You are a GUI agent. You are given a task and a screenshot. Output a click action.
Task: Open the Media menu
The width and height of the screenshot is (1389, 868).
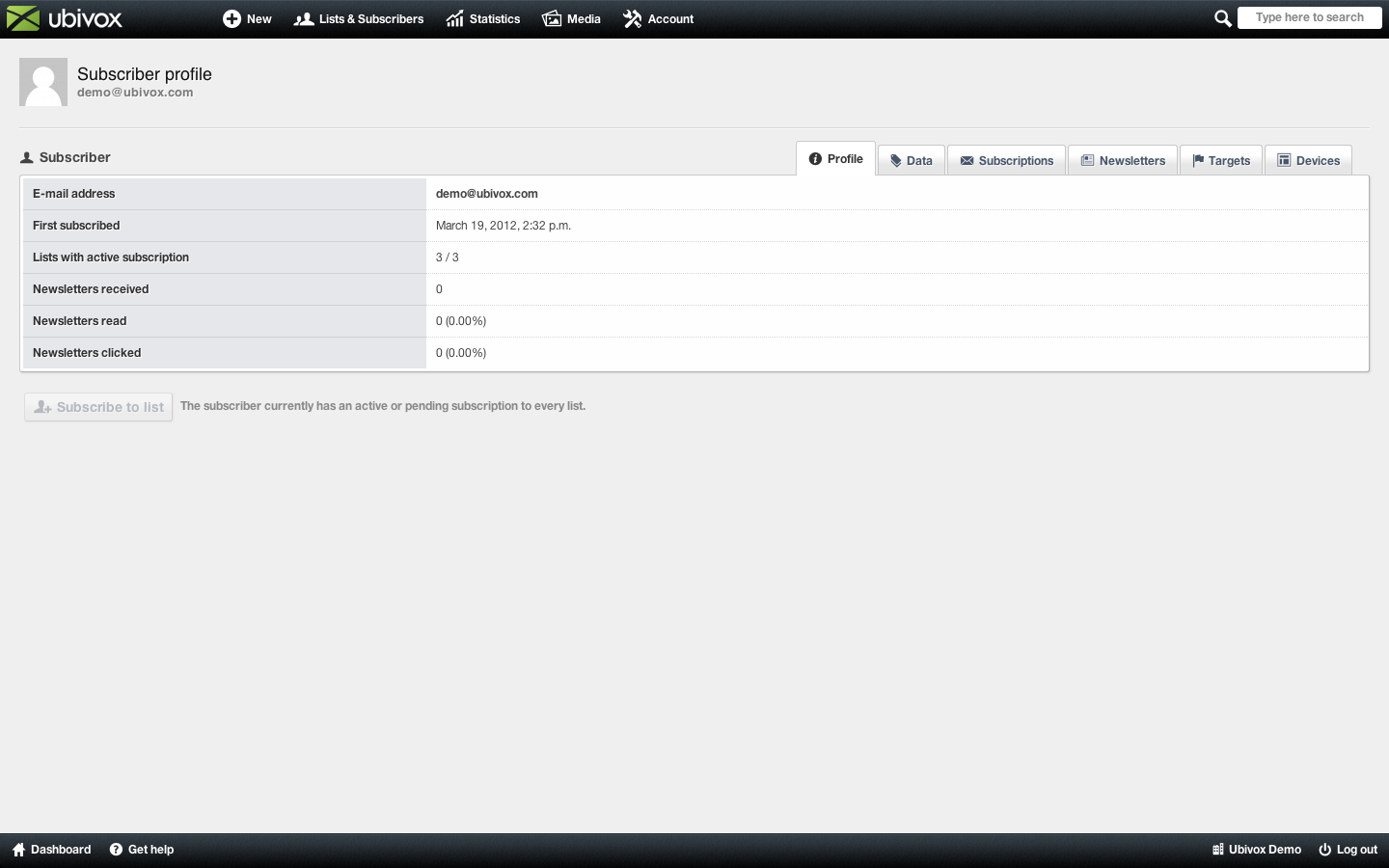572,19
